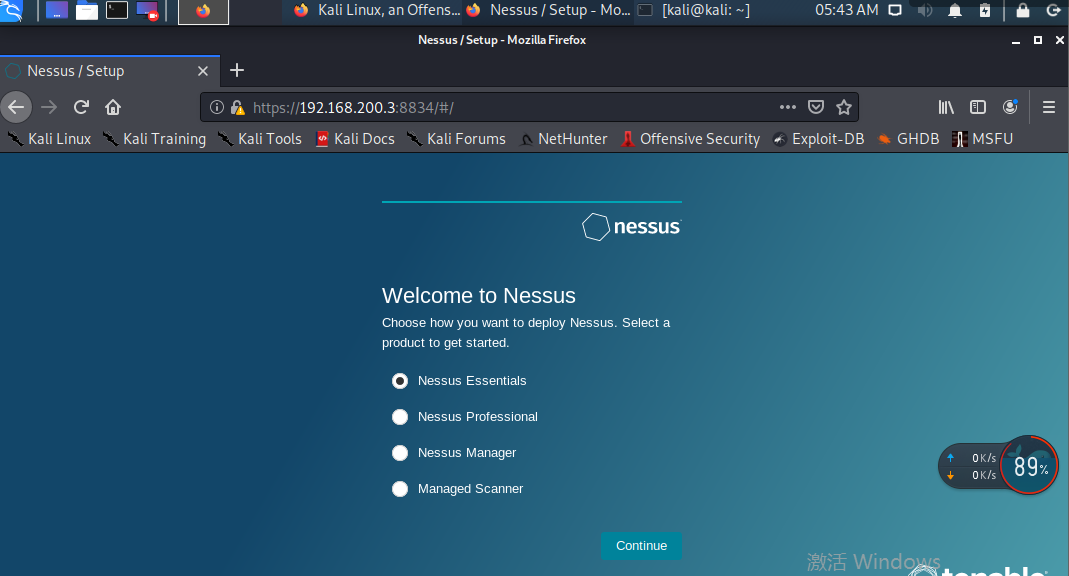Minimize the Firefox window
1069x576 pixels.
coord(1016,41)
